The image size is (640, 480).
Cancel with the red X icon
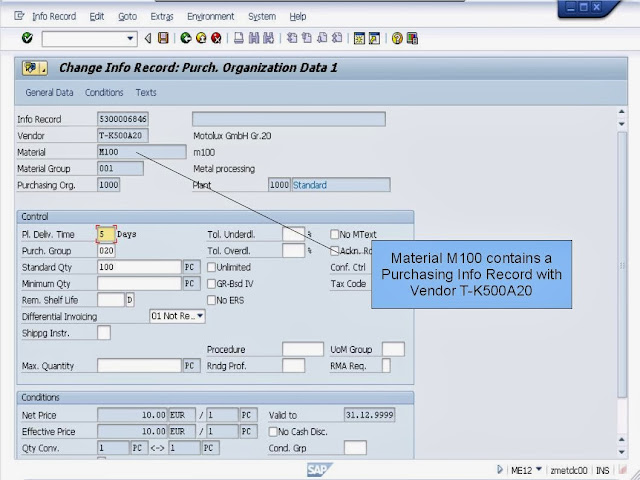coord(216,38)
